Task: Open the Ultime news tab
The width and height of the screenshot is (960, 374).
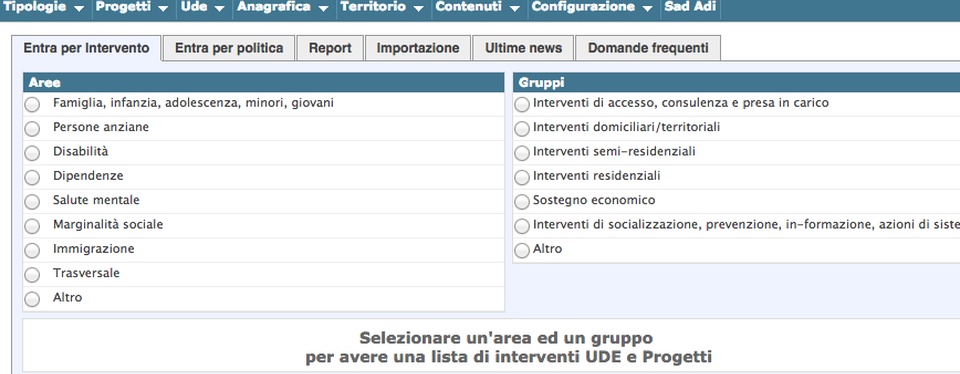Action: [523, 48]
